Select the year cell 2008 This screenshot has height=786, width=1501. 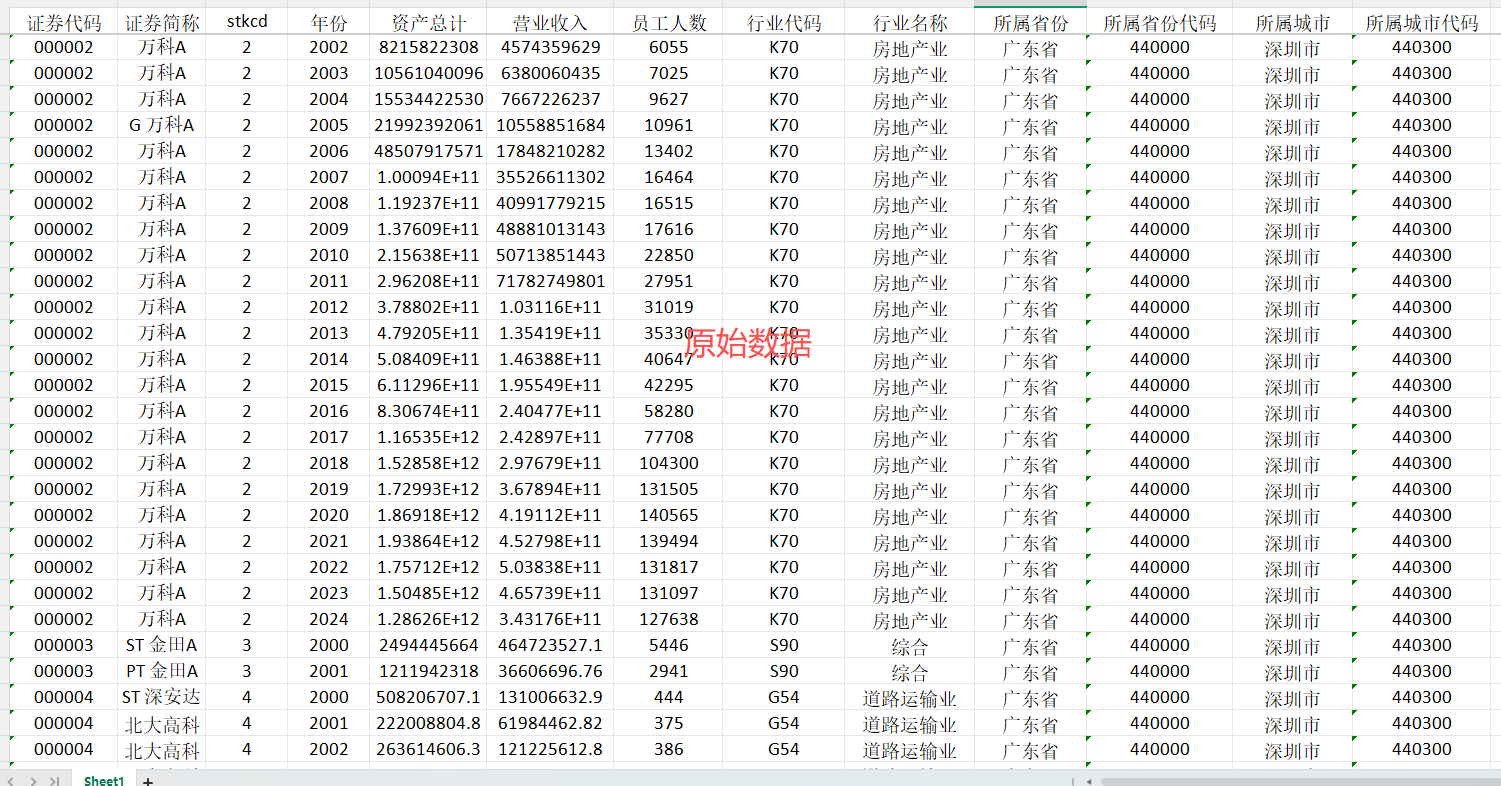(329, 203)
